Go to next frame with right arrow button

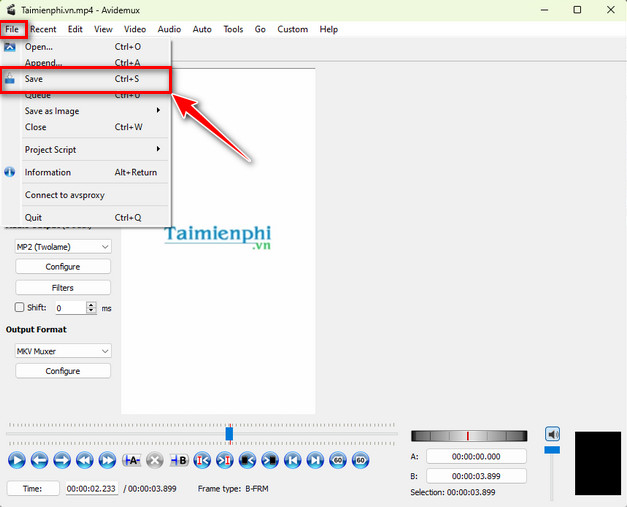(x=62, y=460)
